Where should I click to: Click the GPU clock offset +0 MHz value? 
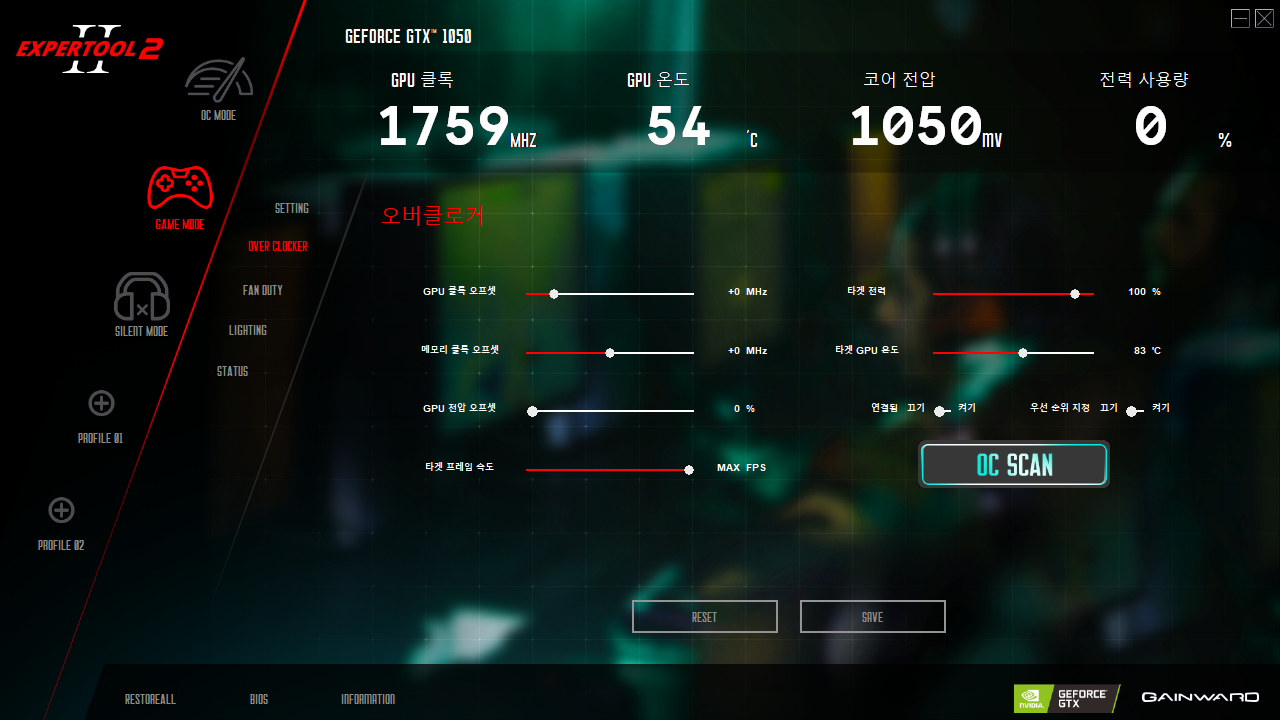coord(747,292)
